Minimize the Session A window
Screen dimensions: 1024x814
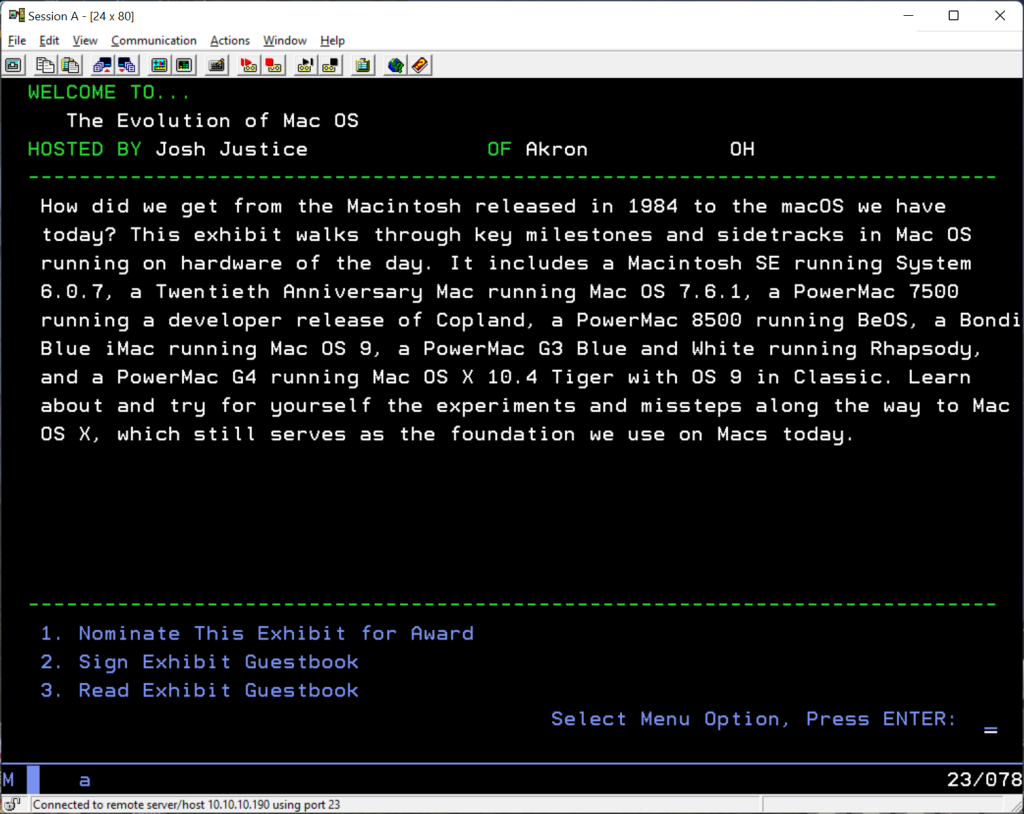coord(908,15)
